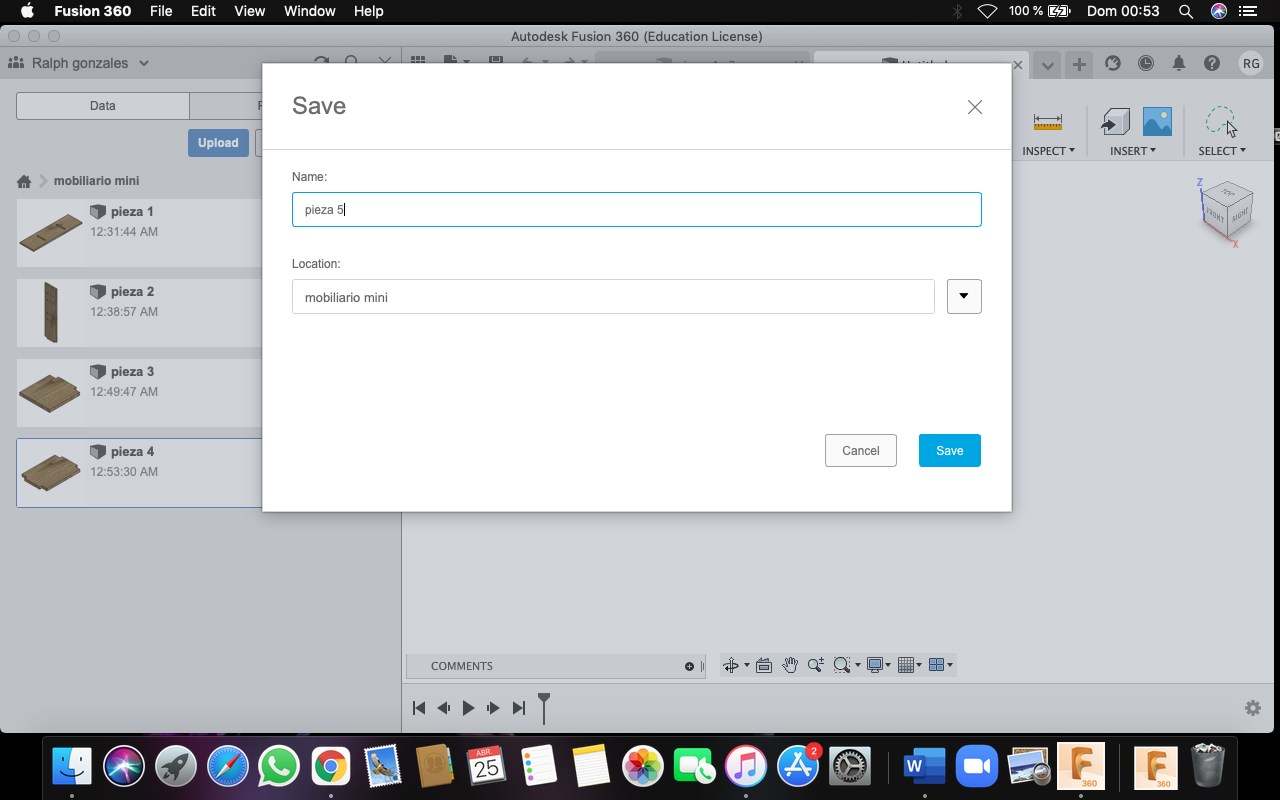The height and width of the screenshot is (800, 1280).
Task: Click the Save button in the dialog
Action: click(x=949, y=450)
